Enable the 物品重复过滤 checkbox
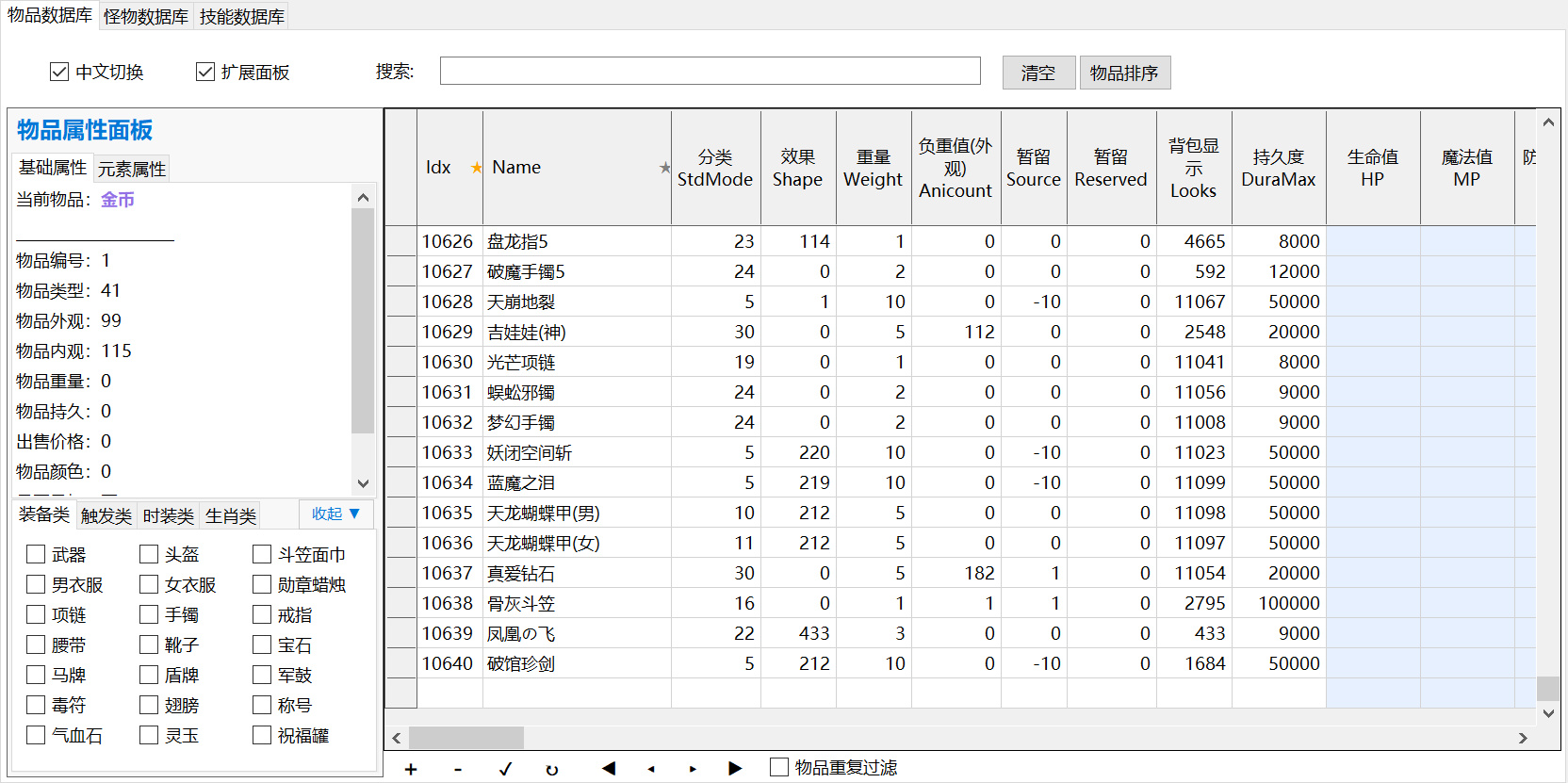 point(779,767)
